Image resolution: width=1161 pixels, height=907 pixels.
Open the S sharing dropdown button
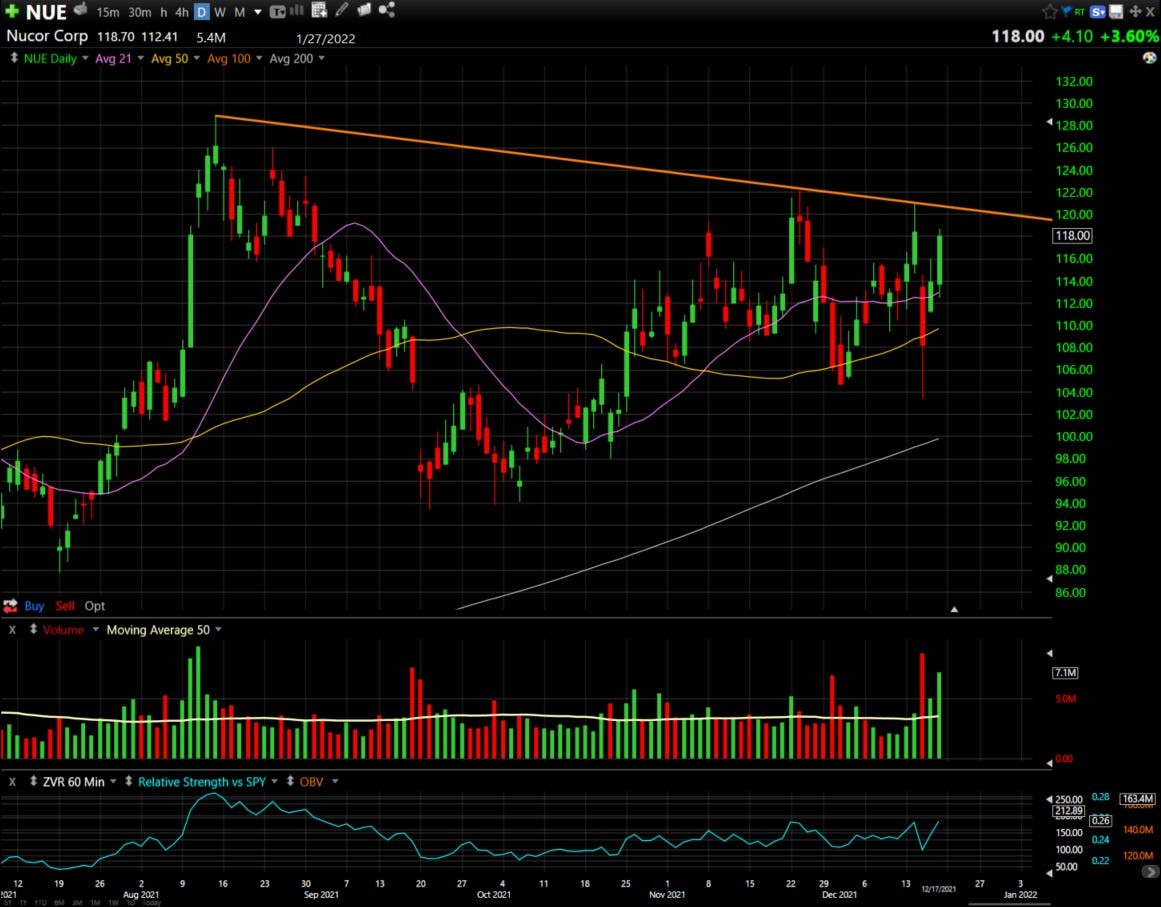[1098, 11]
